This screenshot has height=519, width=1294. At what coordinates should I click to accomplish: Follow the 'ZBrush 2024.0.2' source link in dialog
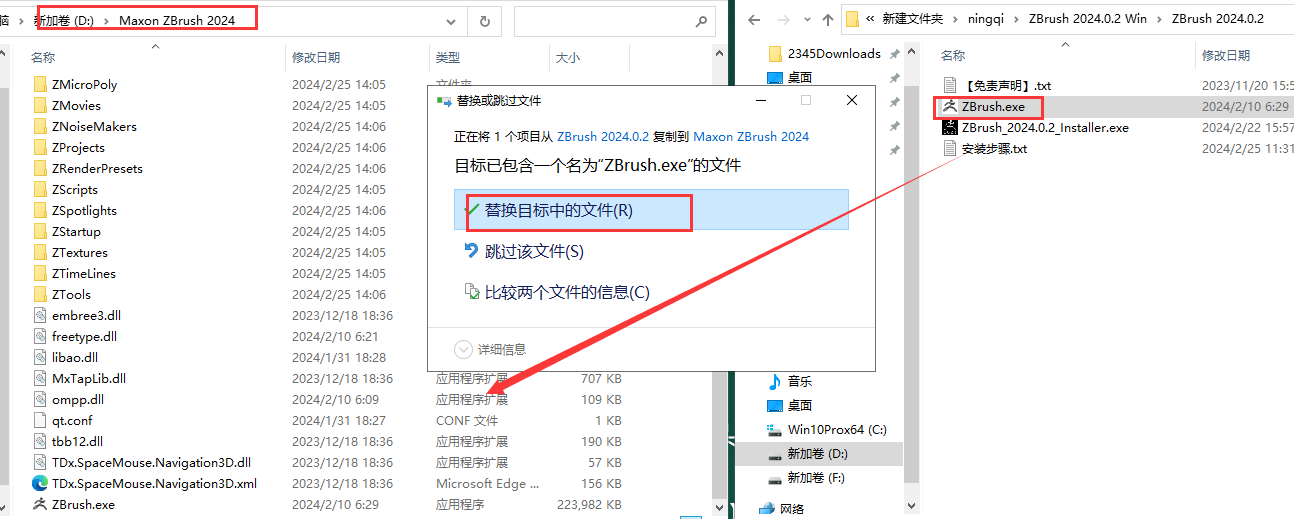(x=603, y=136)
